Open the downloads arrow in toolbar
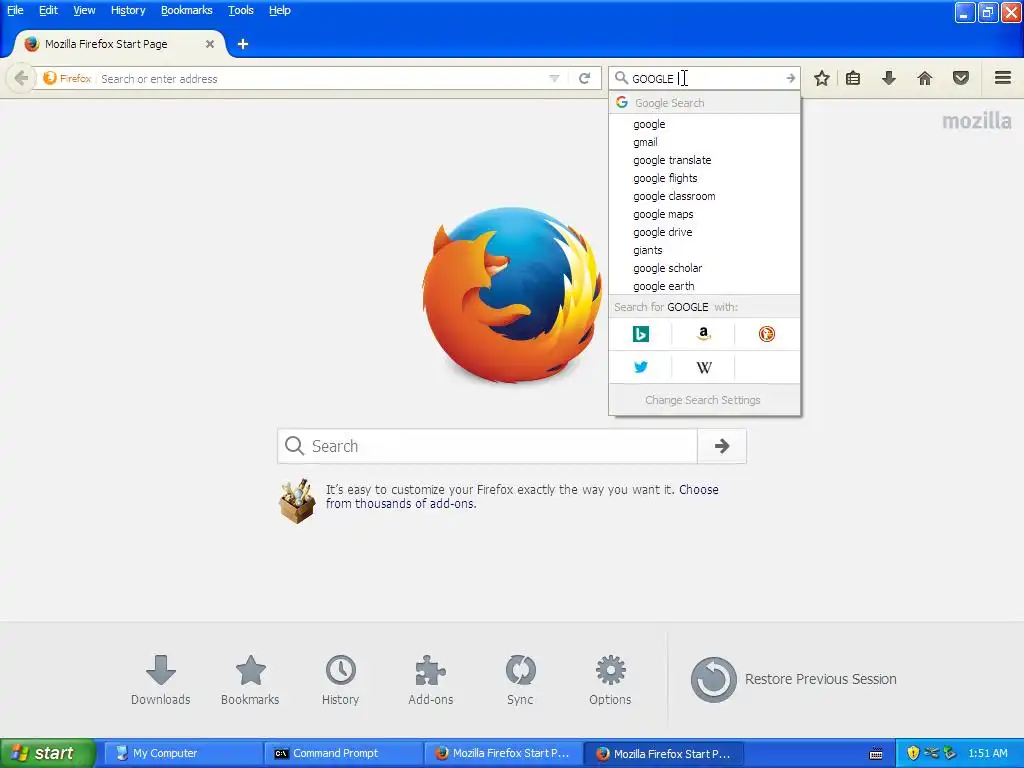Viewport: 1024px width, 768px height. (889, 78)
